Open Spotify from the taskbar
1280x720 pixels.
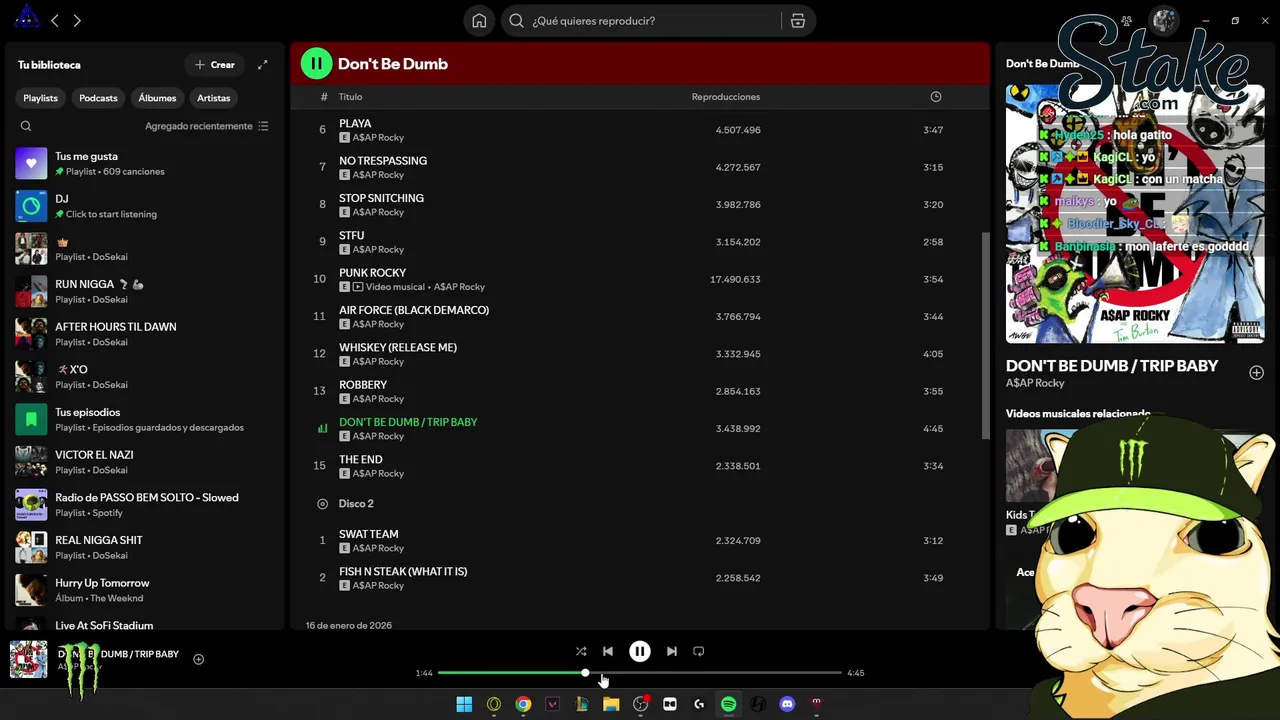click(x=729, y=704)
